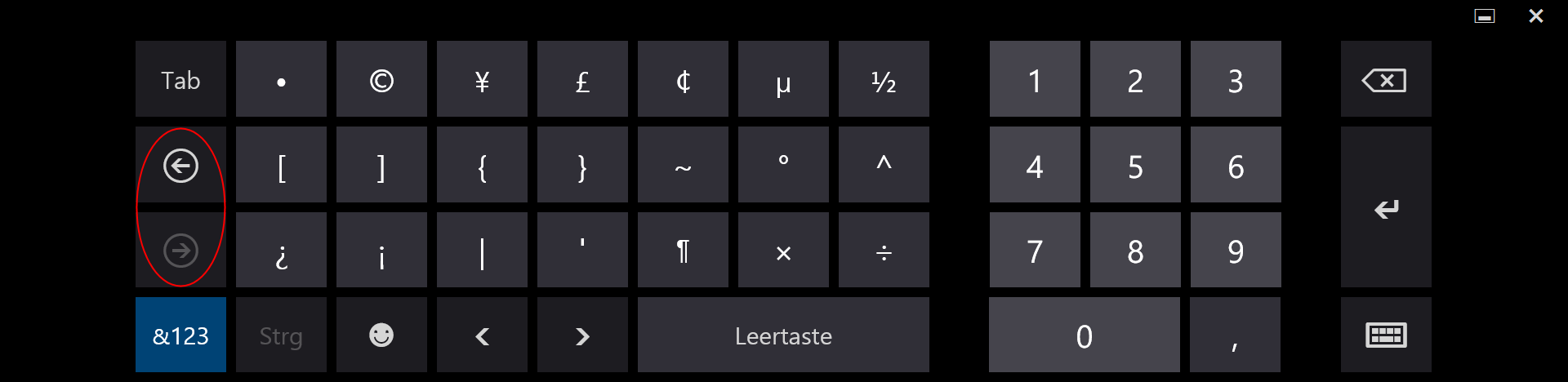The width and height of the screenshot is (1568, 382).
Task: Go to previous symbols page arrow
Action: point(180,166)
